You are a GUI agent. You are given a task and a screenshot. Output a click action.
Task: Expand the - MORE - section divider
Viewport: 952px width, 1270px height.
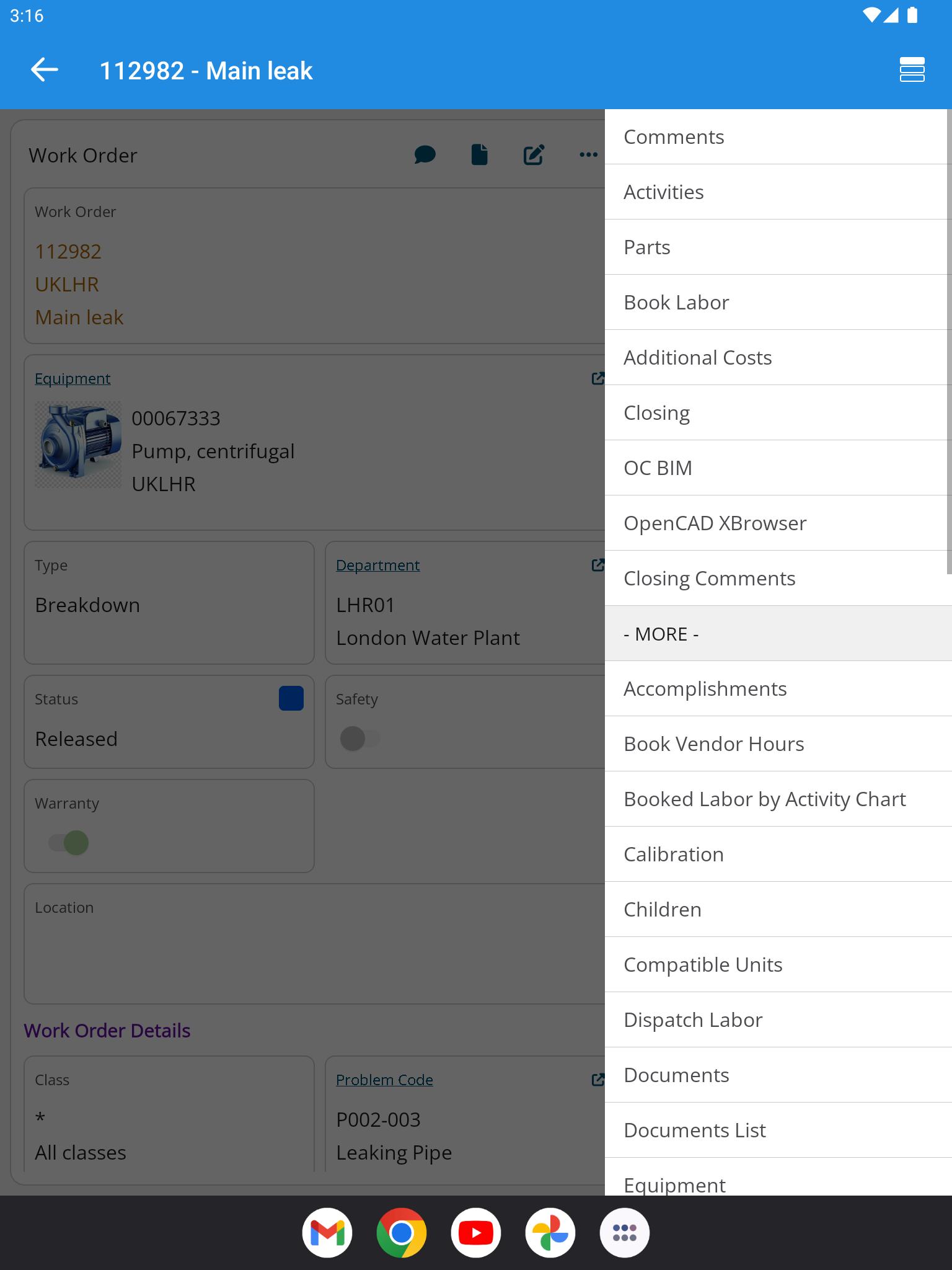click(778, 634)
